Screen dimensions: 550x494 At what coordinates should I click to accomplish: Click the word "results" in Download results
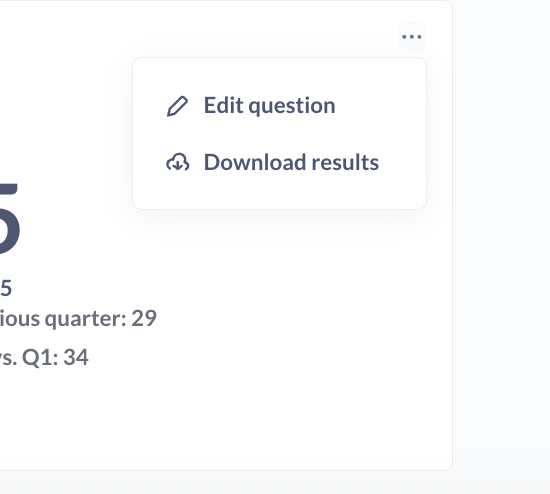(345, 162)
